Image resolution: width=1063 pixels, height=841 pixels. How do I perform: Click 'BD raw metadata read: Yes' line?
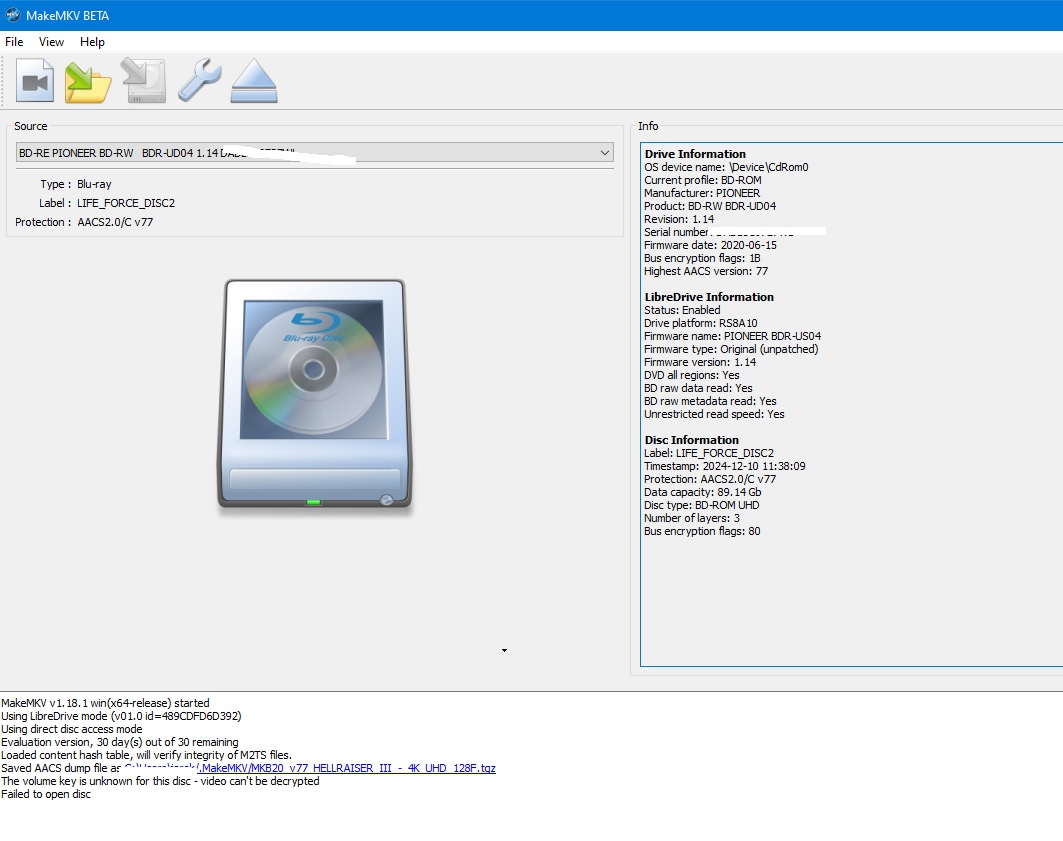[710, 401]
